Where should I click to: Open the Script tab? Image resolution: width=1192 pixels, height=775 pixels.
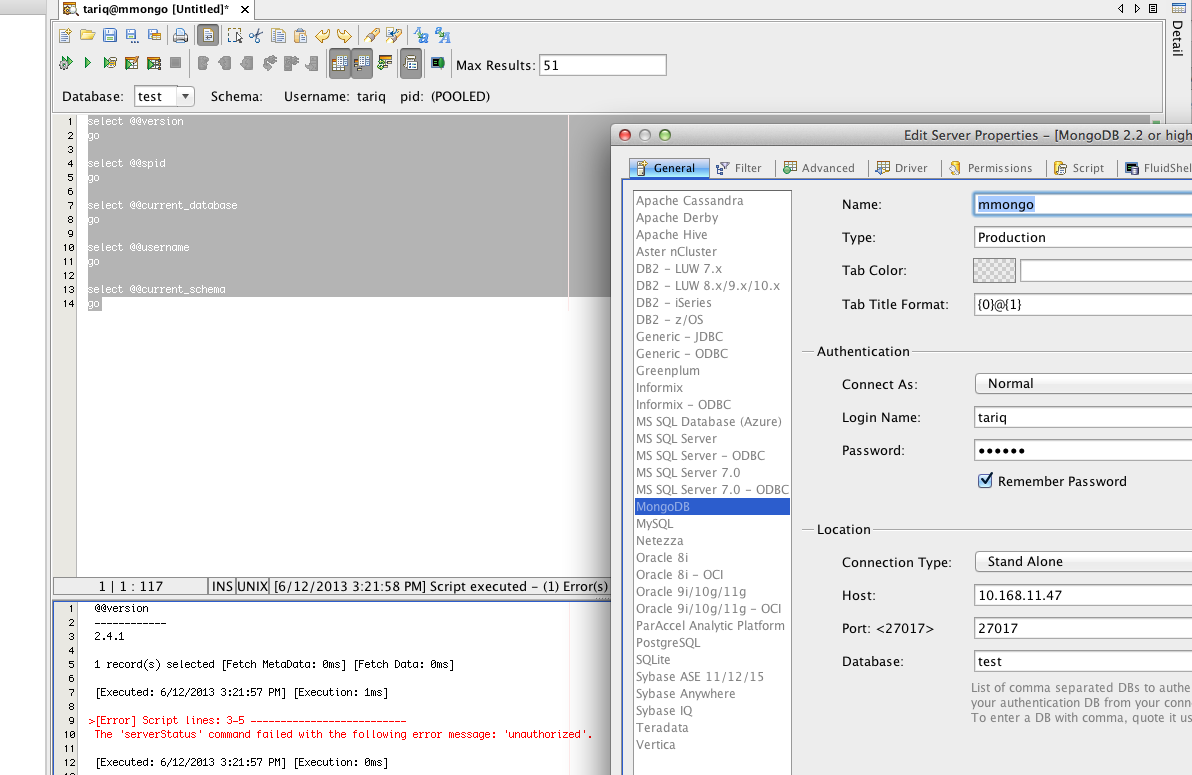click(x=1079, y=168)
